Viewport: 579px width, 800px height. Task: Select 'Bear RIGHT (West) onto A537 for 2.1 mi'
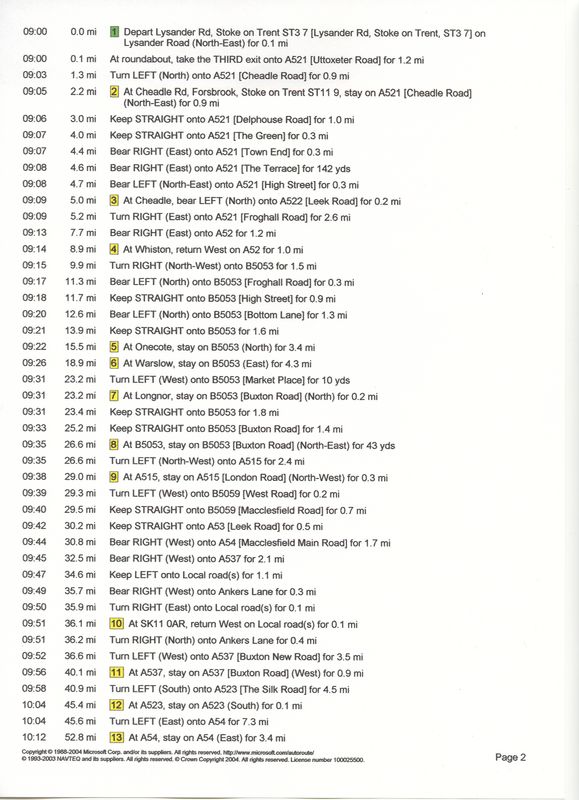click(197, 559)
